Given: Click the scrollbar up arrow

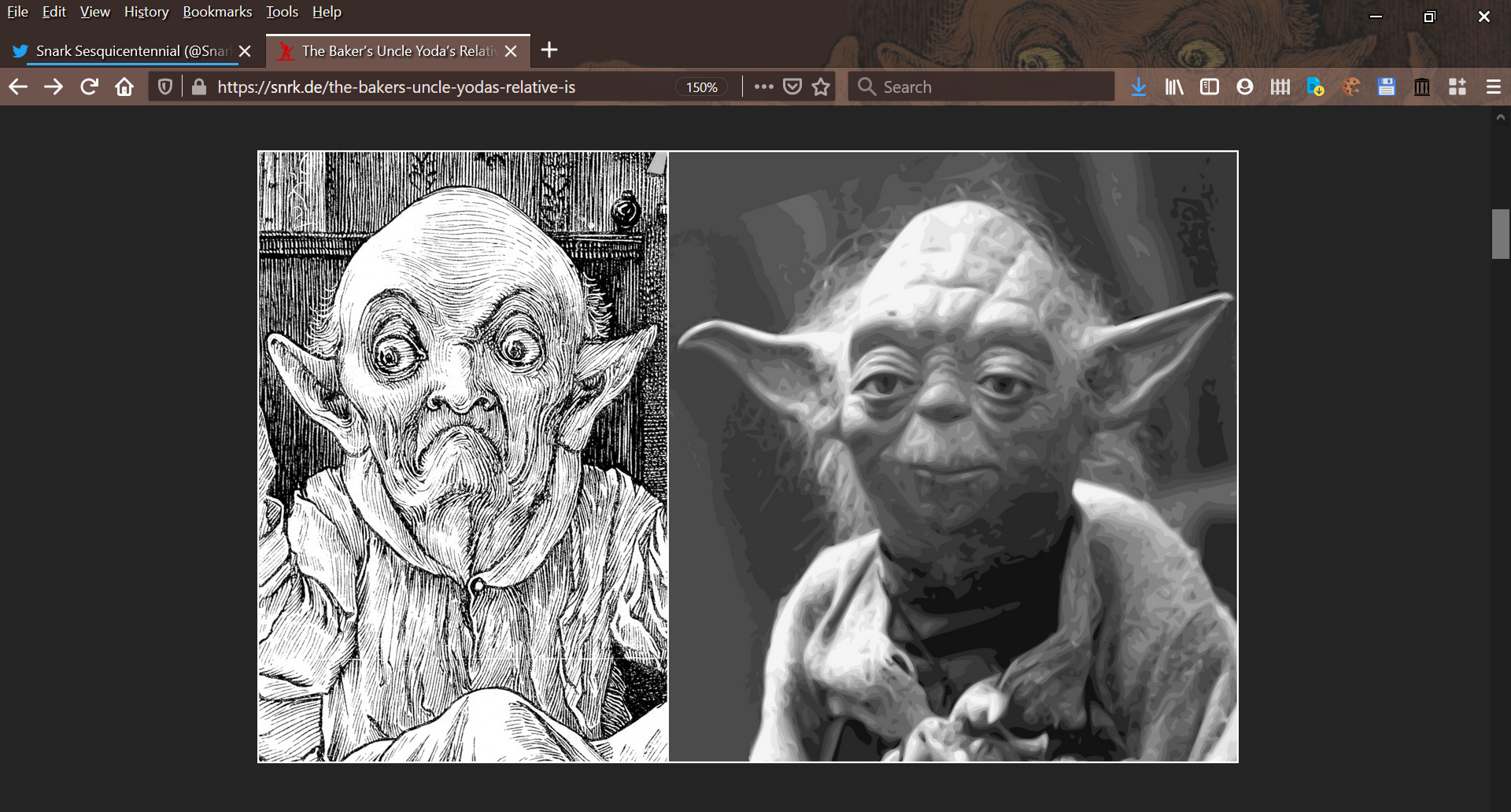Looking at the screenshot, I should point(1500,117).
